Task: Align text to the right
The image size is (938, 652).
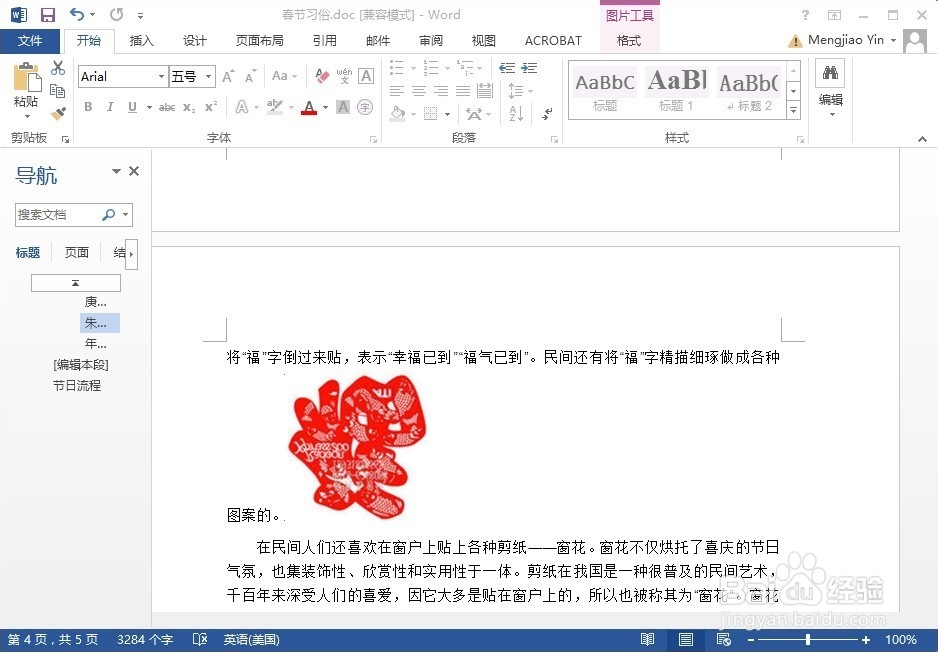Action: (x=441, y=91)
